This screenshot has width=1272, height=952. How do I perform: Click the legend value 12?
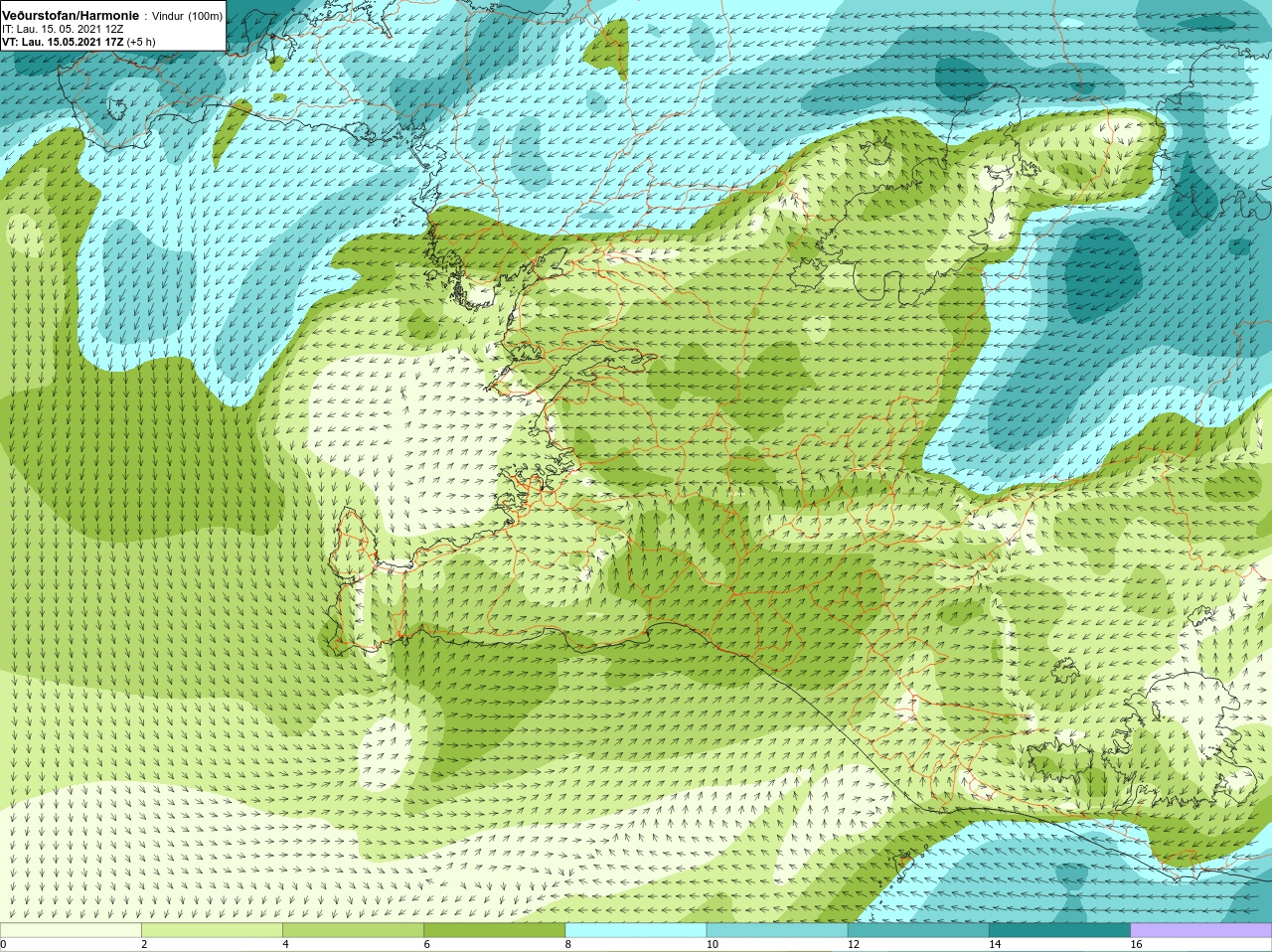click(x=854, y=944)
